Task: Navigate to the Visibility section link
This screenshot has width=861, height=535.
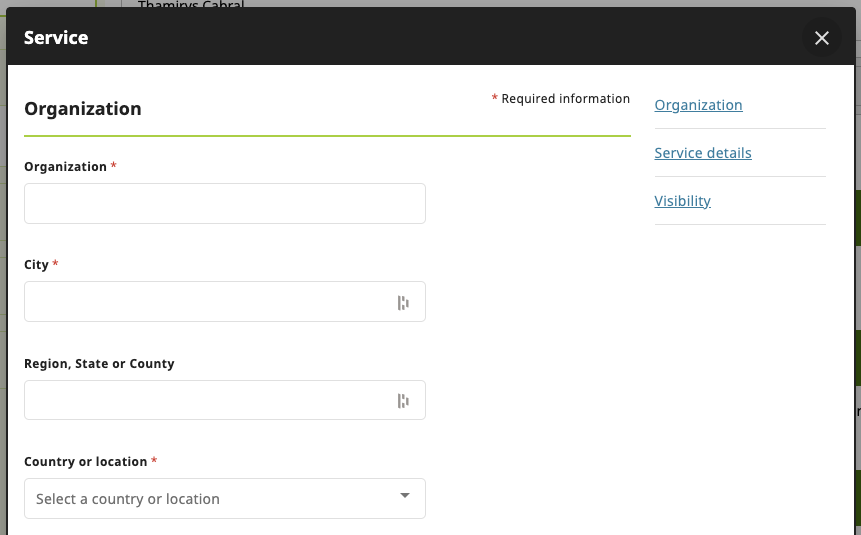Action: (x=682, y=201)
